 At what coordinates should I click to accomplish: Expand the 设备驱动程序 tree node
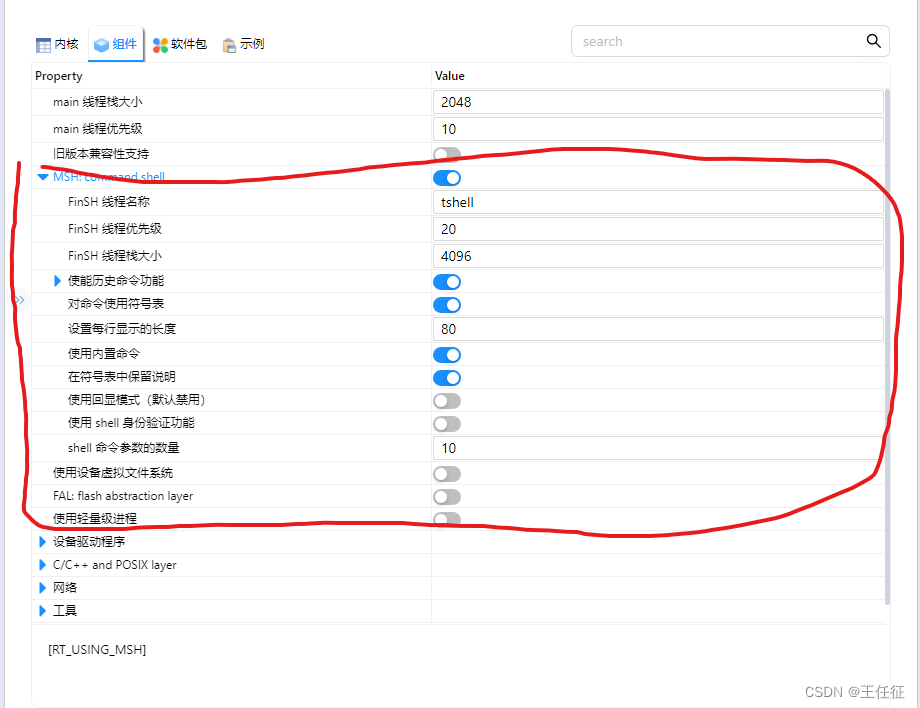point(44,541)
